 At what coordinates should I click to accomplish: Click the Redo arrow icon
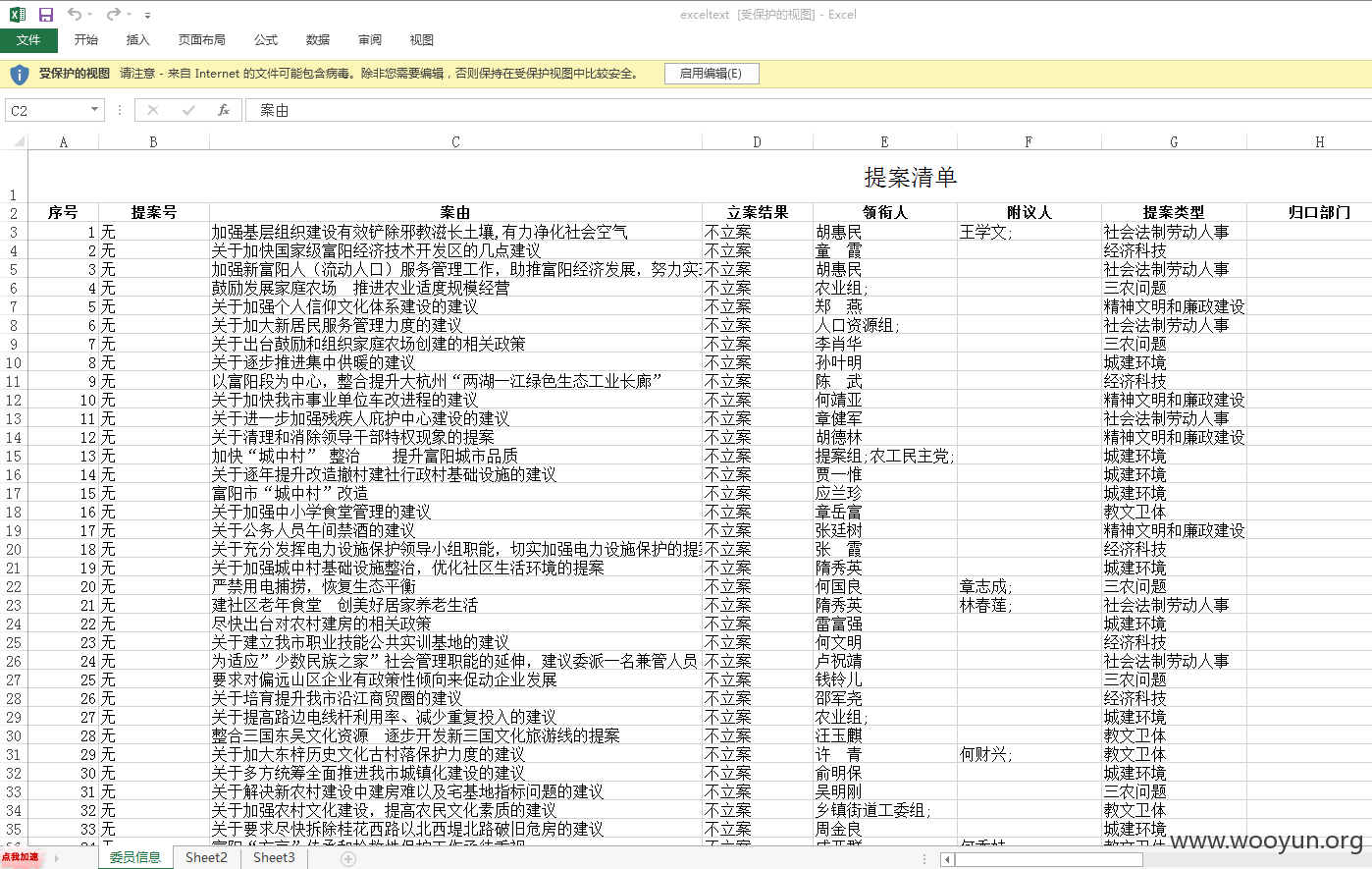pos(113,14)
